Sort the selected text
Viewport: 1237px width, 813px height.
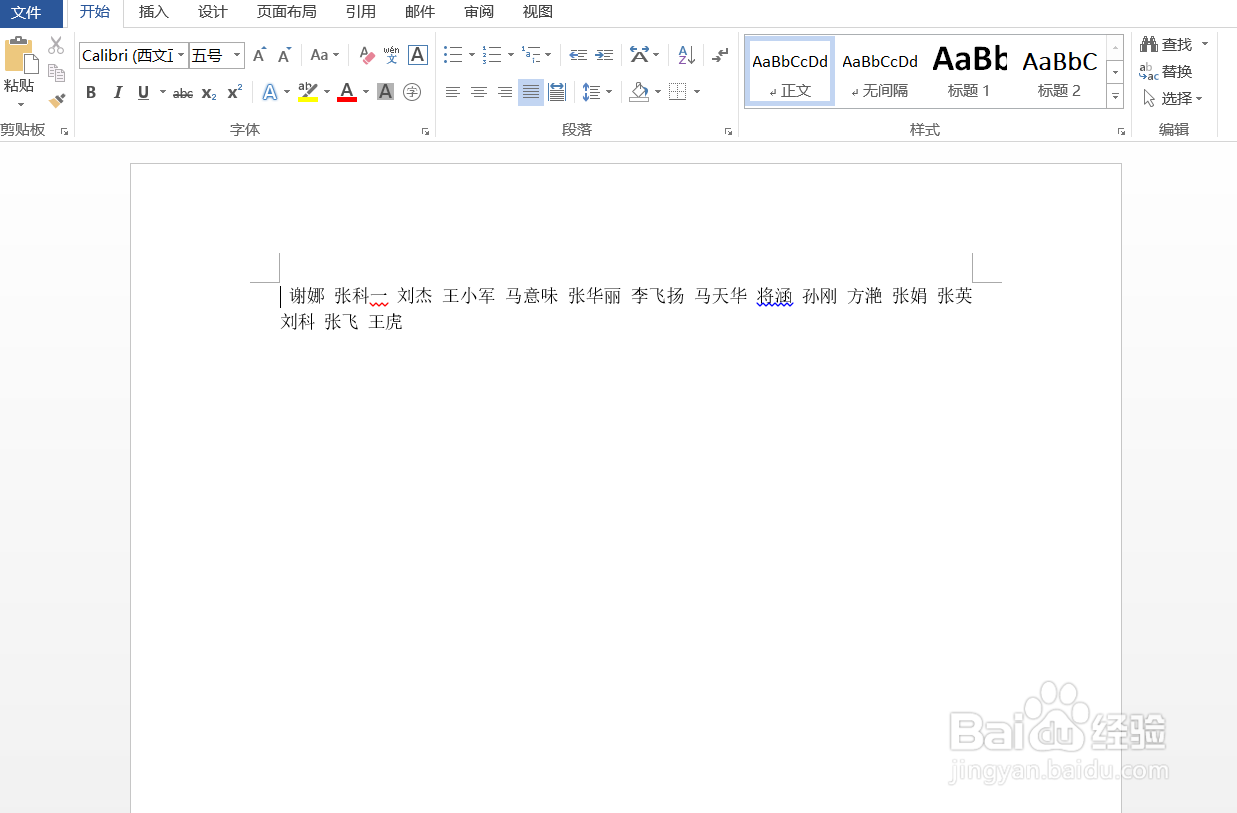tap(685, 55)
